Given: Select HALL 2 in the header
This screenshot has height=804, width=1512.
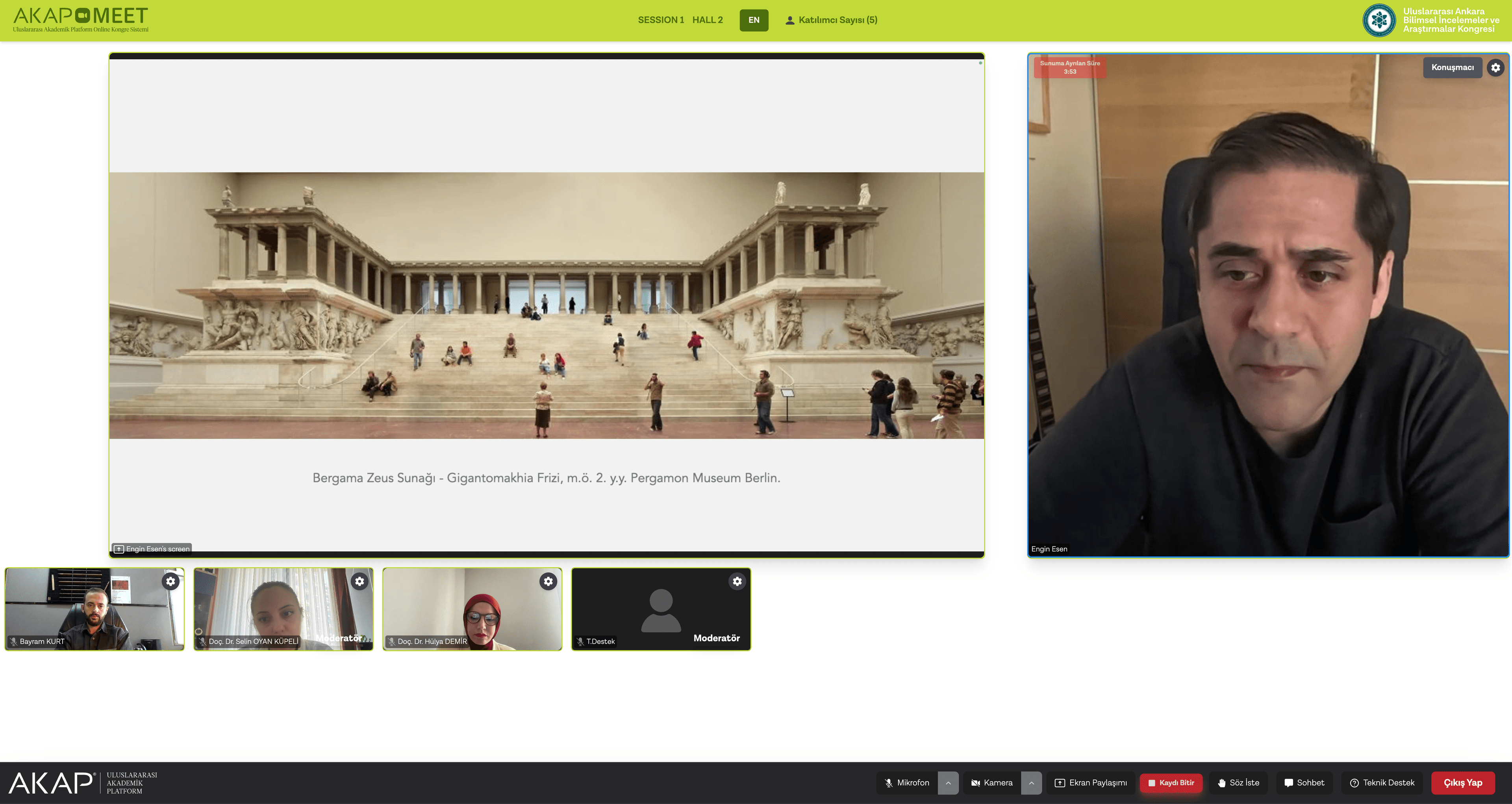Looking at the screenshot, I should coord(707,20).
